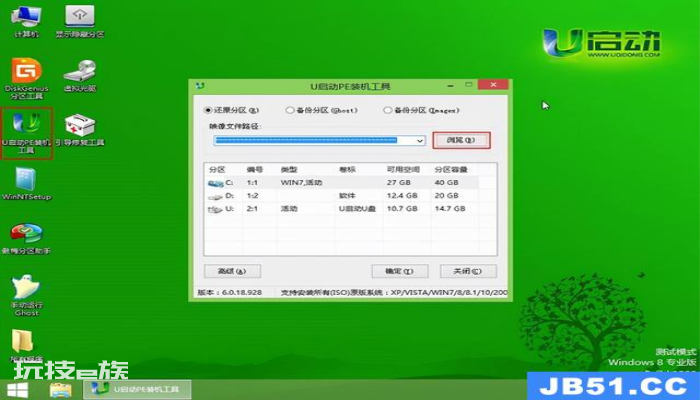The height and width of the screenshot is (400, 700).
Task: Click the 分区容量 column header
Action: (451, 170)
